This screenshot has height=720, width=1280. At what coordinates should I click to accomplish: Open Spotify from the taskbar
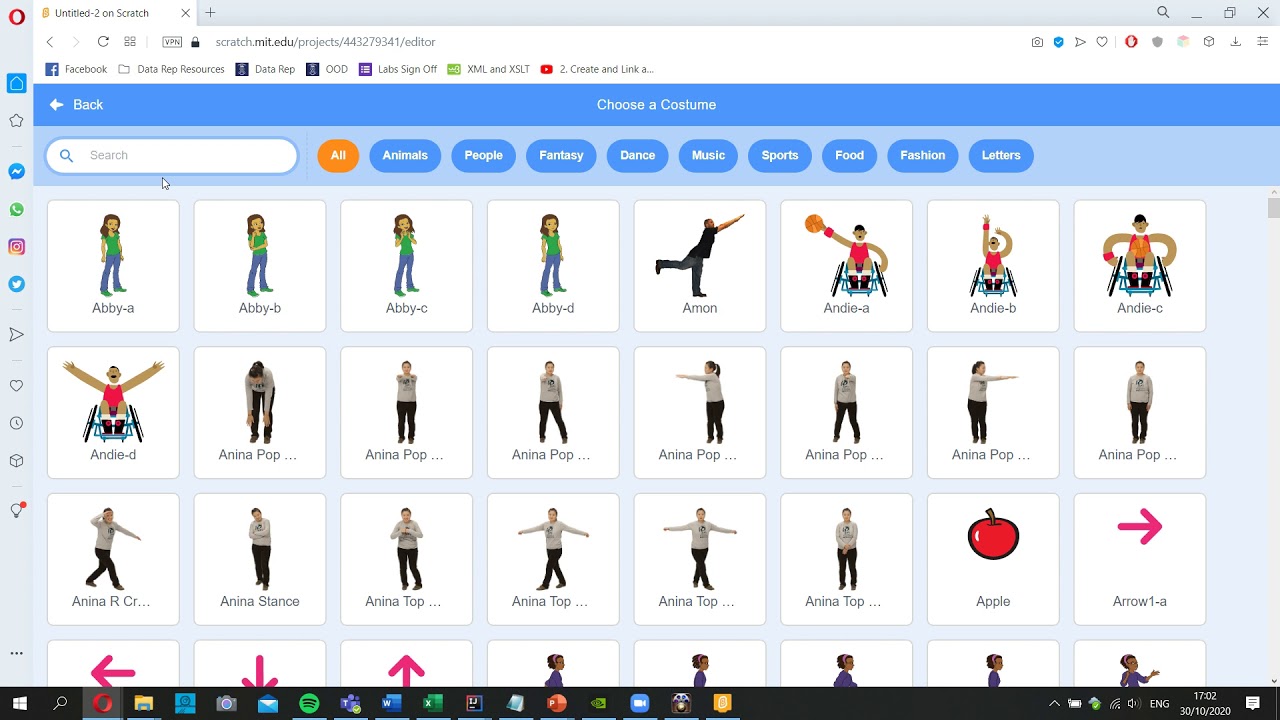(x=309, y=704)
